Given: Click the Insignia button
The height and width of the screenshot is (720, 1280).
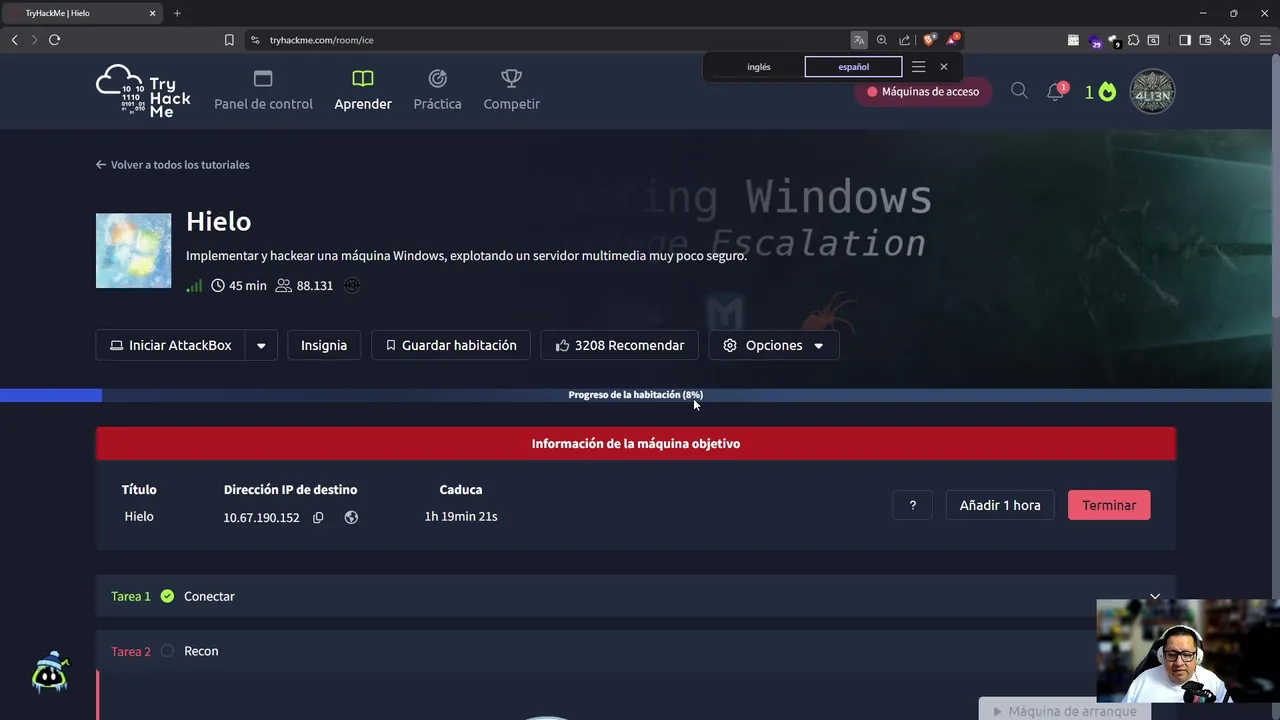Looking at the screenshot, I should point(324,345).
